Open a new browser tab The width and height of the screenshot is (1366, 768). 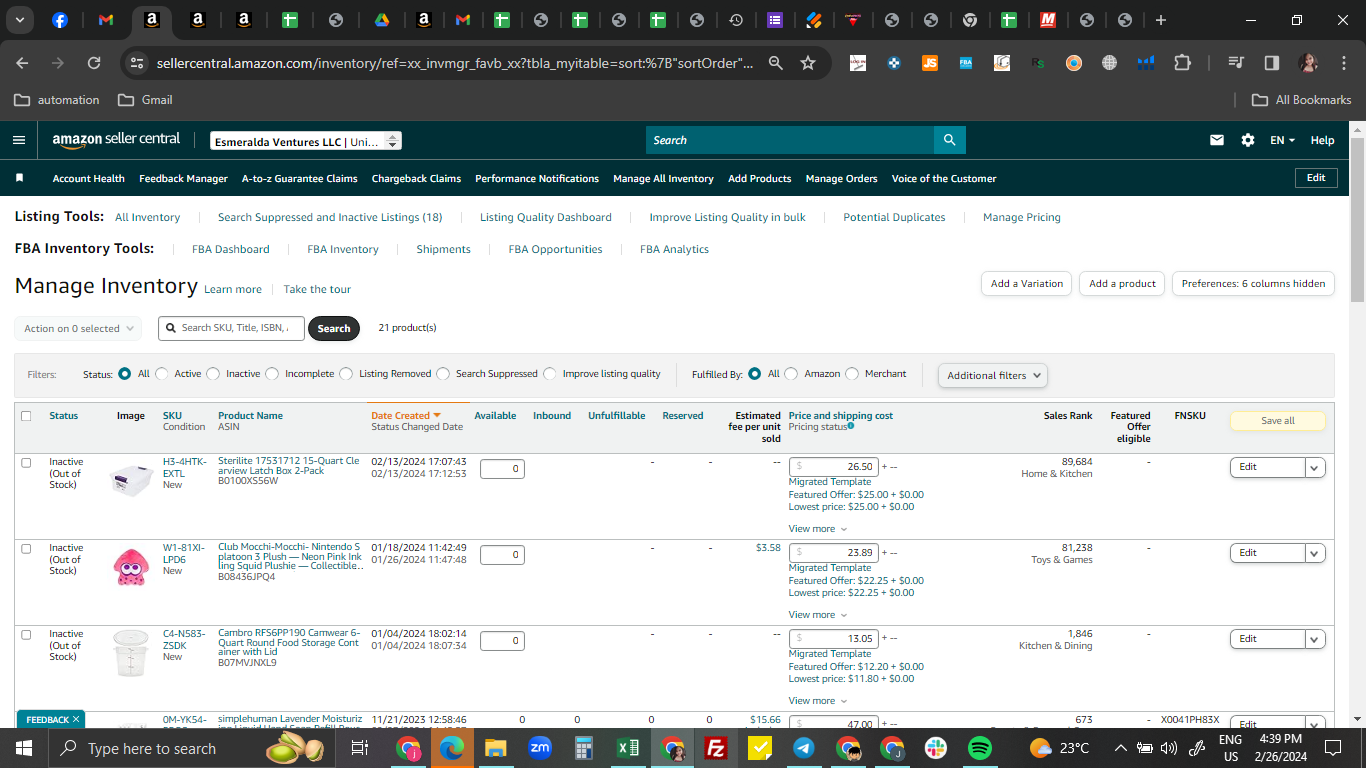point(1160,20)
